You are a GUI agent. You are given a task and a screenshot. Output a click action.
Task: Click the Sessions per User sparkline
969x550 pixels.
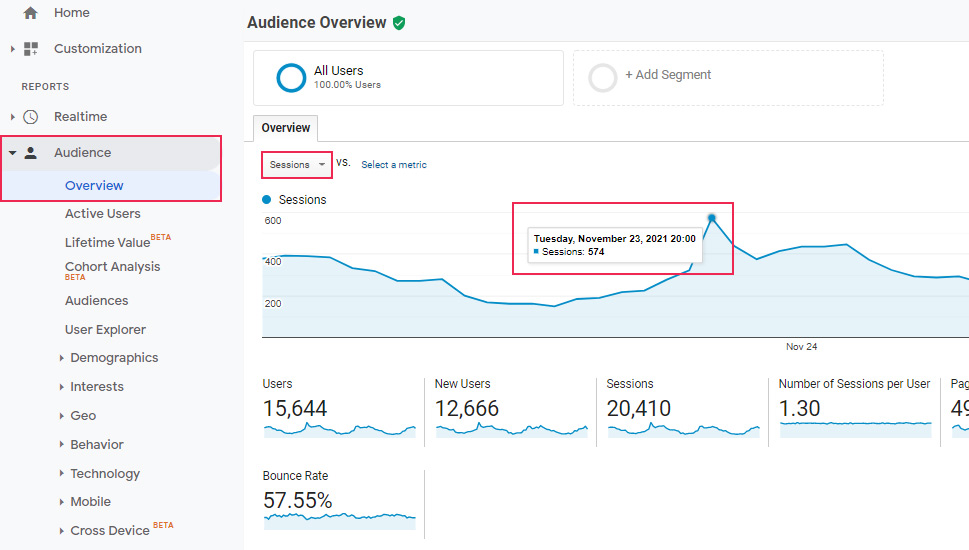[x=855, y=429]
